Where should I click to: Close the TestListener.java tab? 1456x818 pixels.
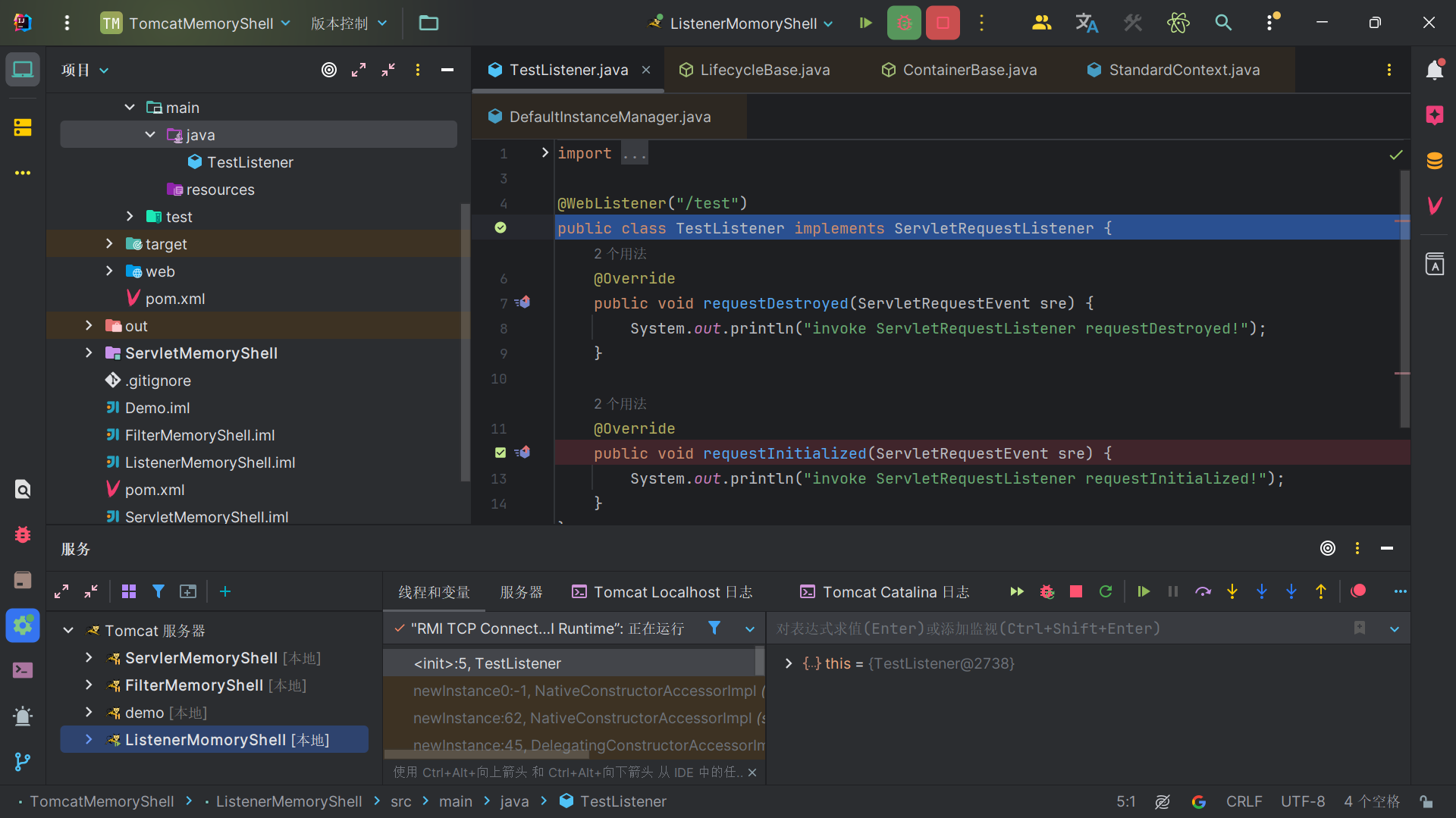tap(646, 70)
